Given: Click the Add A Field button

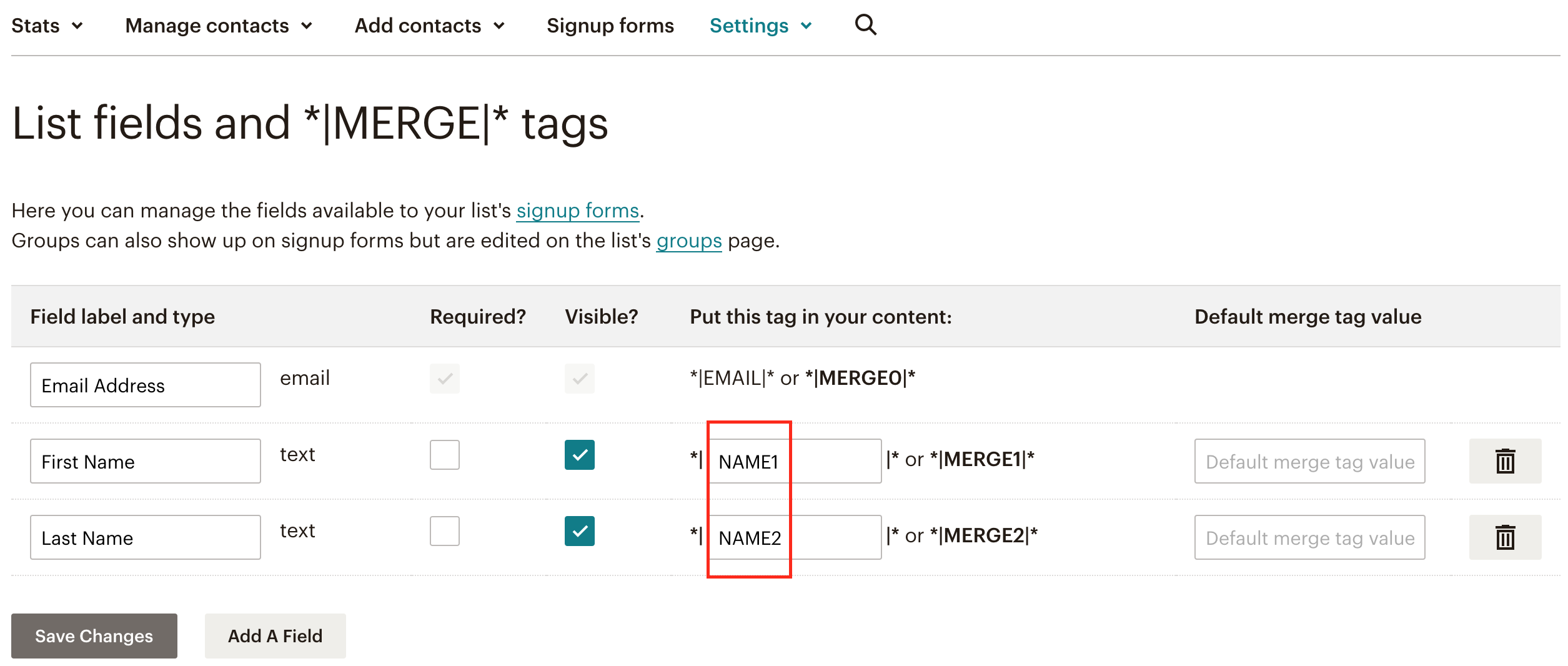Looking at the screenshot, I should (275, 635).
